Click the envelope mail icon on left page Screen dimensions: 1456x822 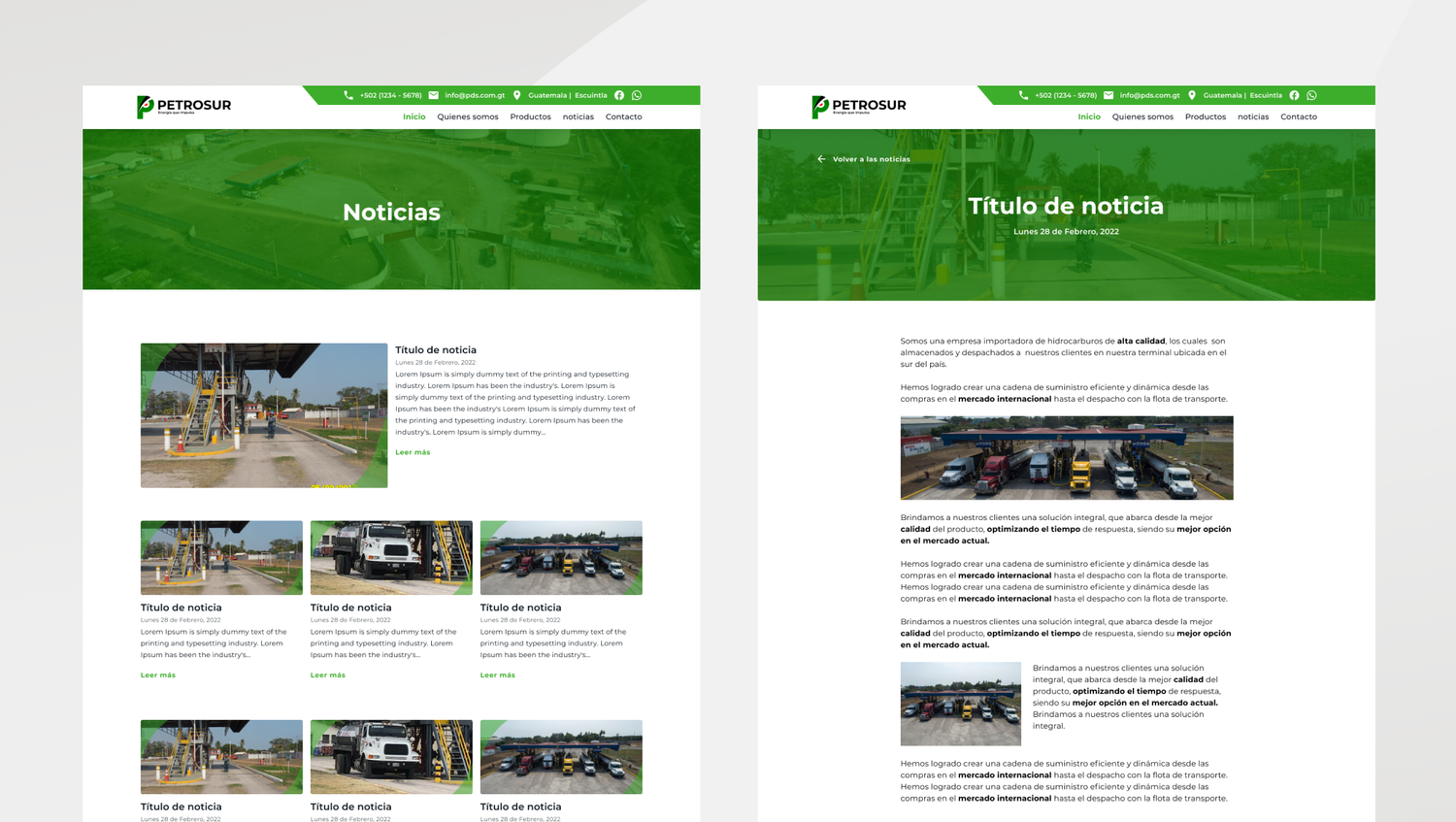[434, 95]
